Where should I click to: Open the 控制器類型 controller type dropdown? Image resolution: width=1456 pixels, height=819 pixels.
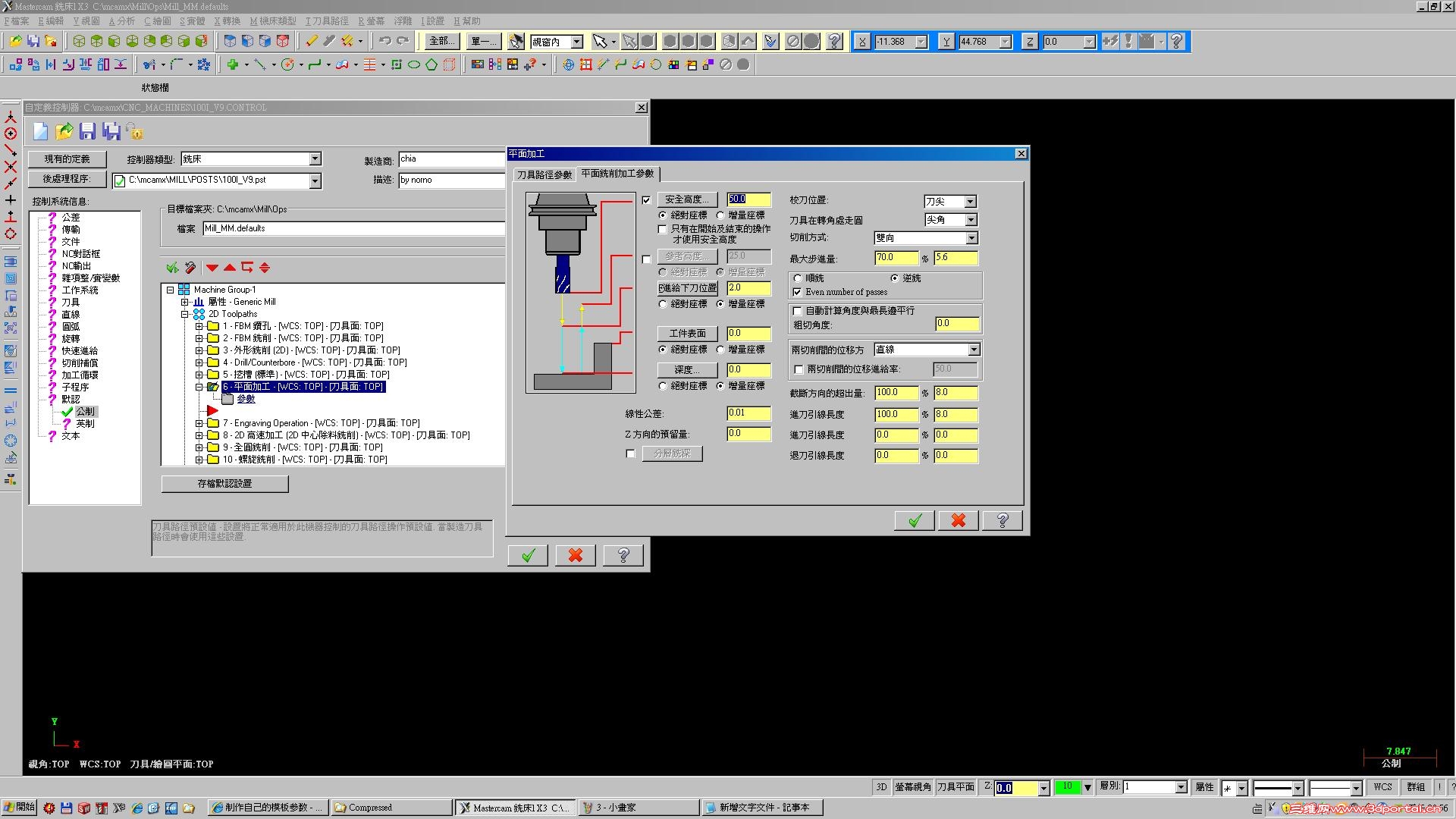pyautogui.click(x=315, y=159)
